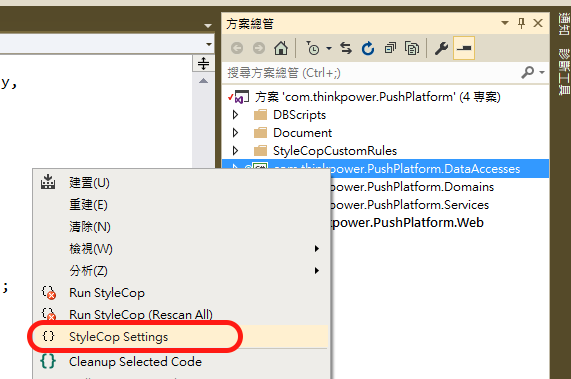Open the pending changes filter clock icon

(313, 48)
